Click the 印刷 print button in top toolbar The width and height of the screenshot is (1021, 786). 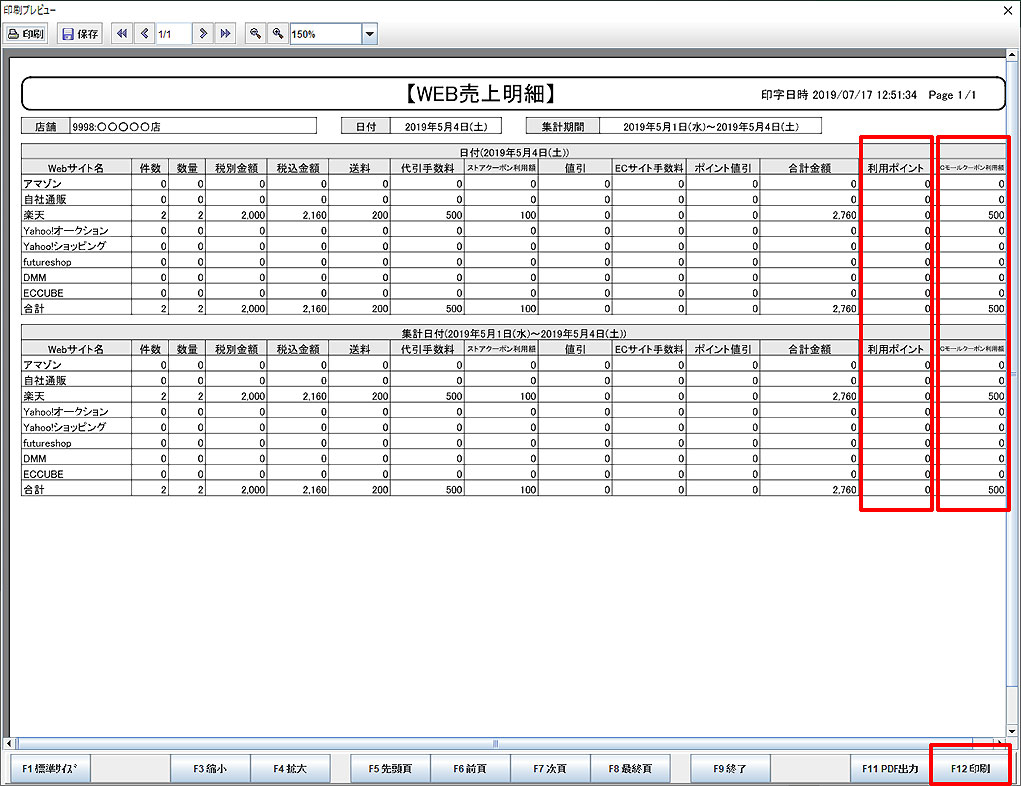pyautogui.click(x=26, y=34)
